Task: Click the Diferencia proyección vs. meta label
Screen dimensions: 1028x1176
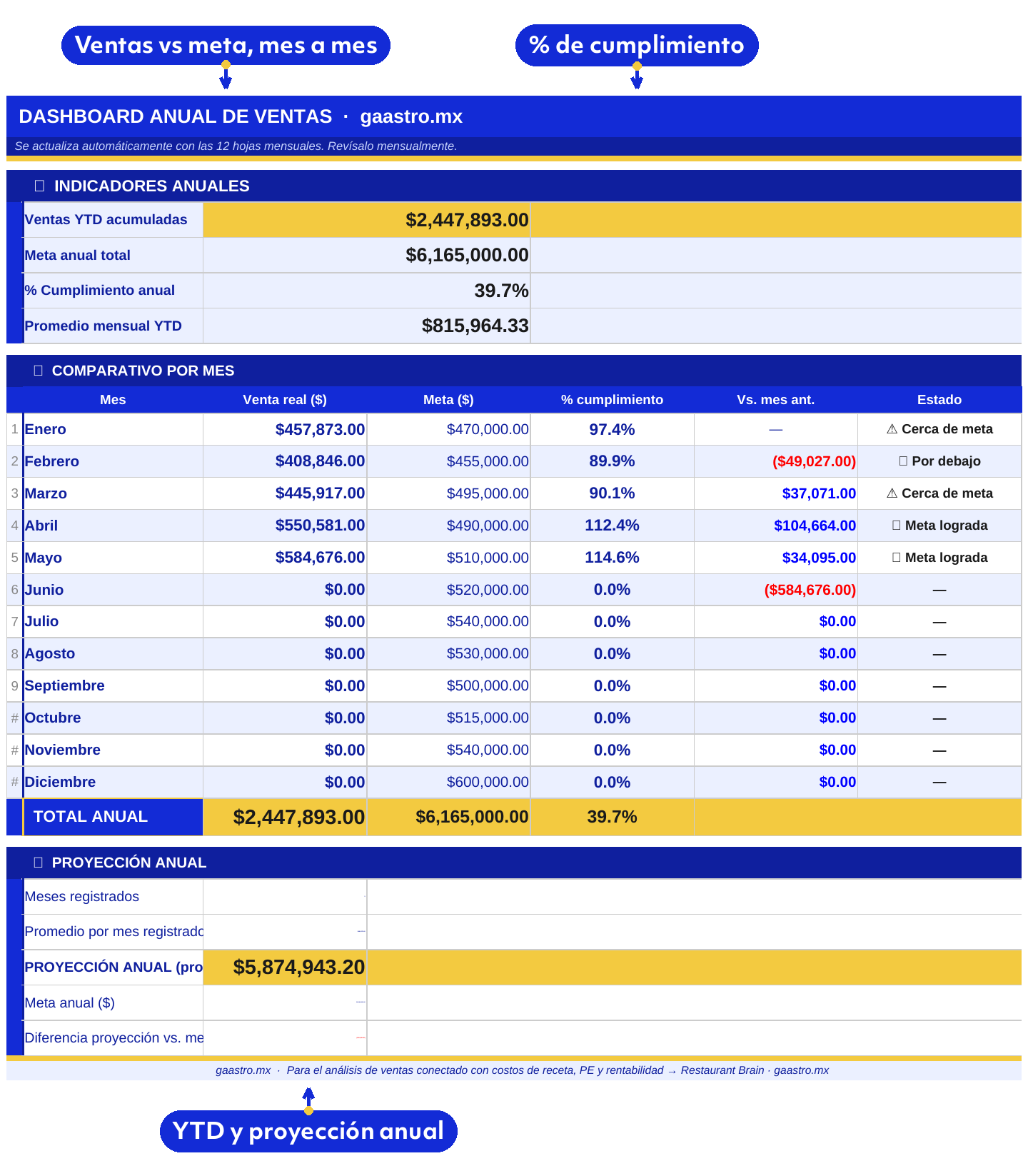Action: pyautogui.click(x=114, y=1038)
